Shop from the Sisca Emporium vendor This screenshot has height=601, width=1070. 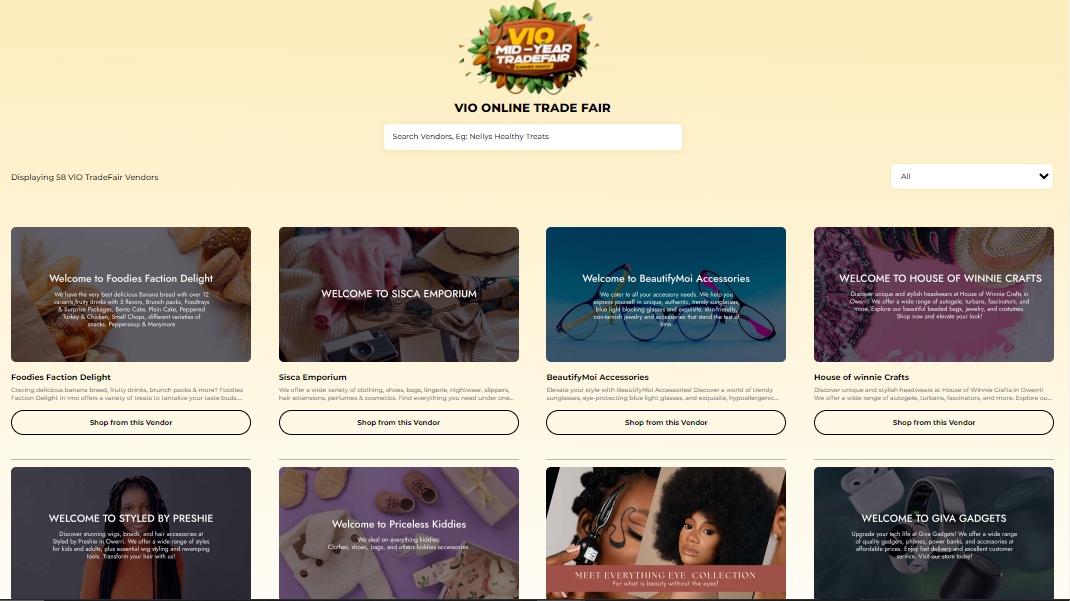(399, 422)
